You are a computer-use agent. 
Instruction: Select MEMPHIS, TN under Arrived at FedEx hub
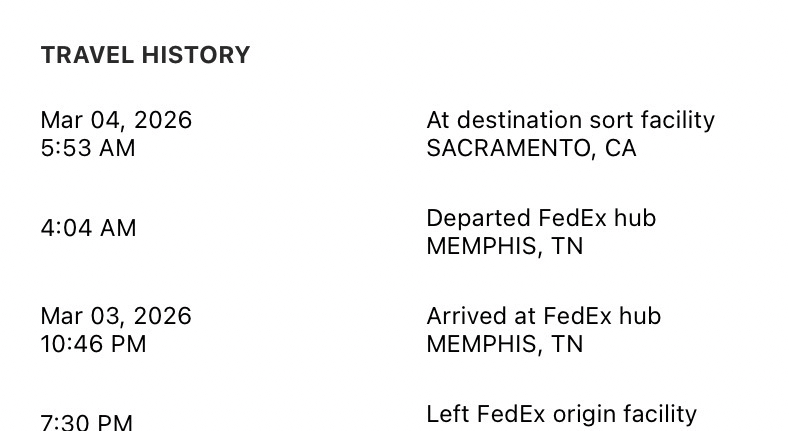504,344
